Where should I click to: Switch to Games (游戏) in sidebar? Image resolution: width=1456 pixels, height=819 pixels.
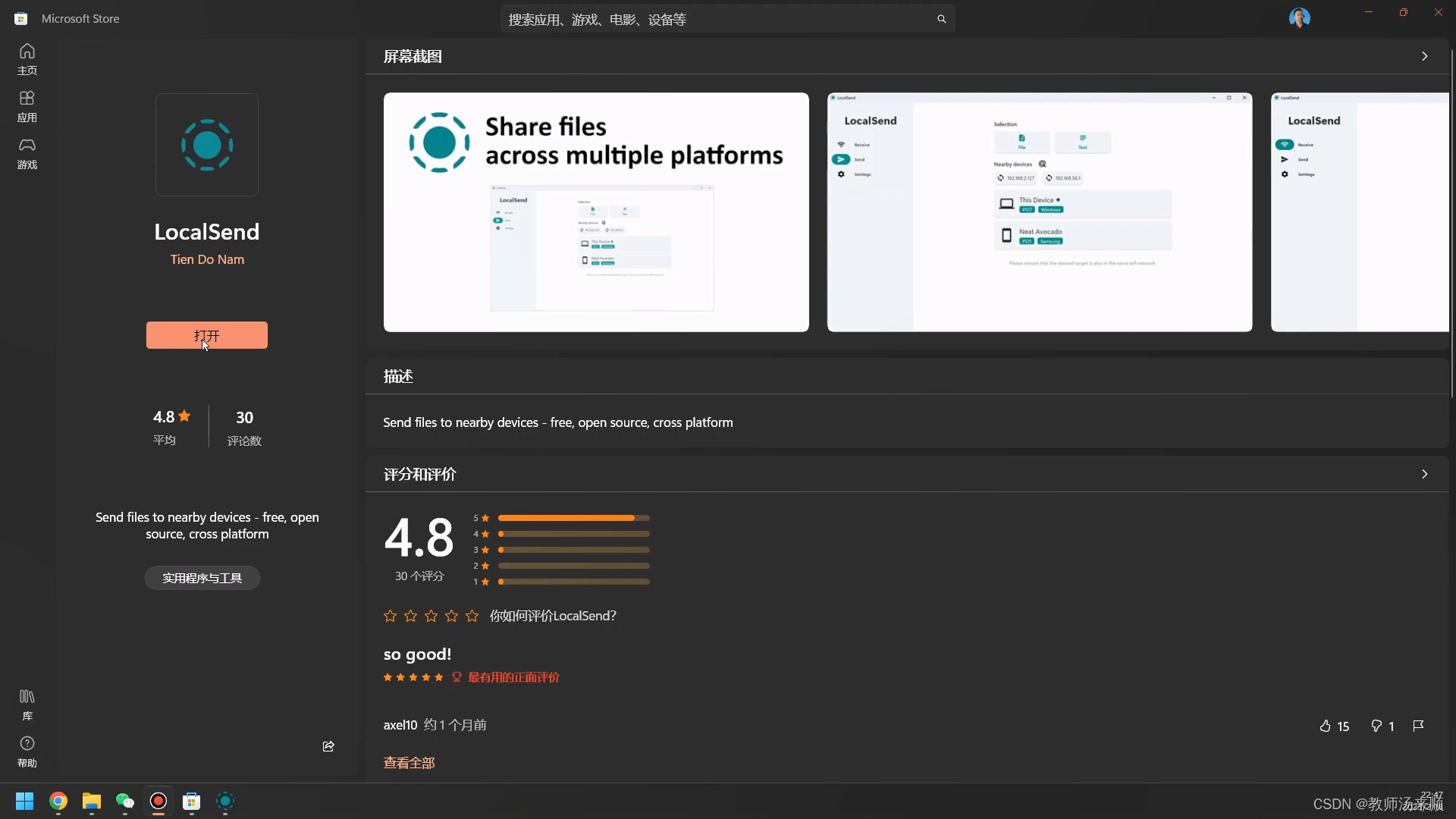click(x=27, y=153)
